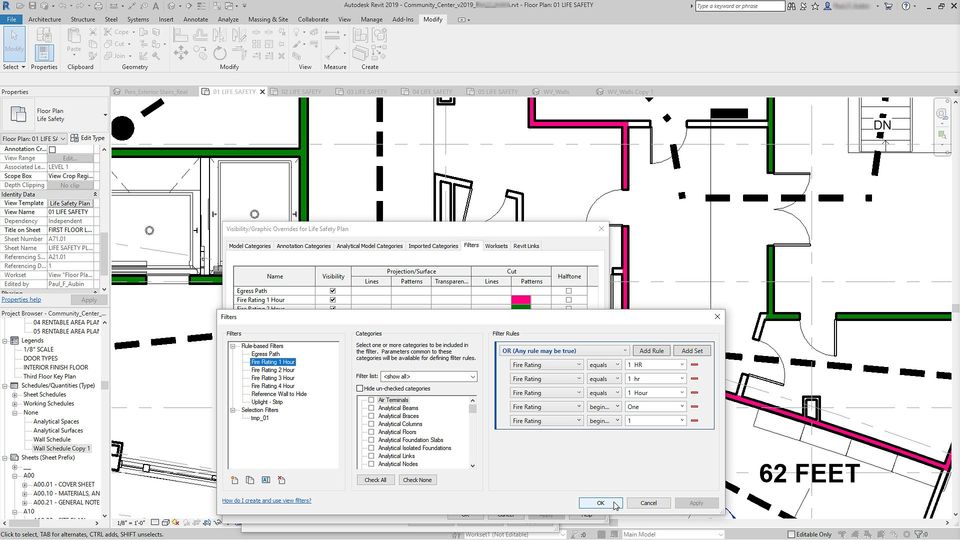Click the Check None button
The image size is (960, 540).
417,480
